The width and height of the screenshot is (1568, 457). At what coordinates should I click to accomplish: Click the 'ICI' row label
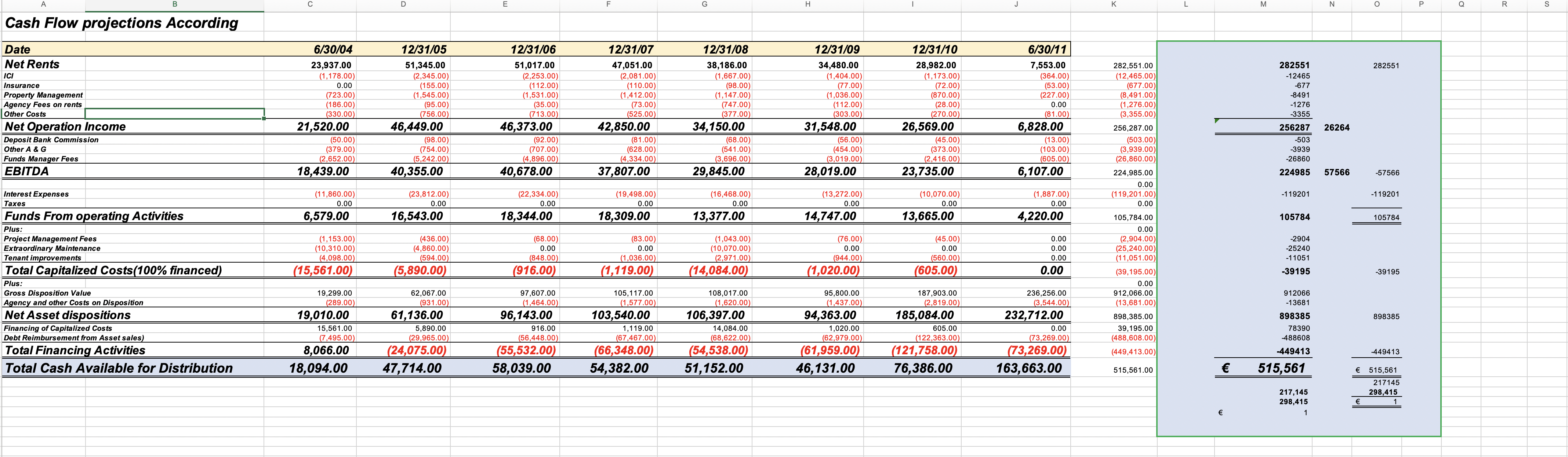coord(8,76)
